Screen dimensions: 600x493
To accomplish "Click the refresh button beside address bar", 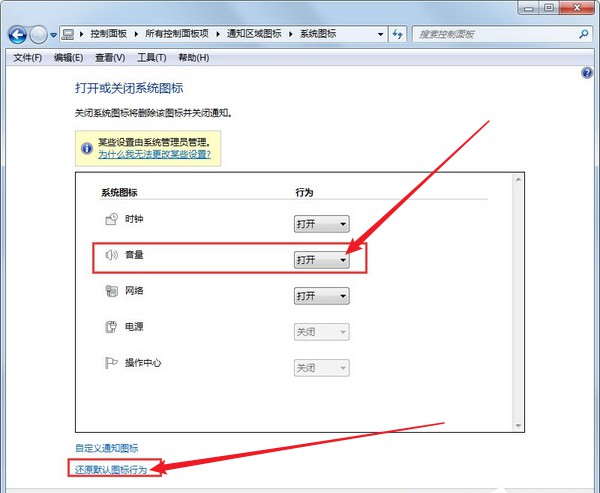I will [397, 34].
